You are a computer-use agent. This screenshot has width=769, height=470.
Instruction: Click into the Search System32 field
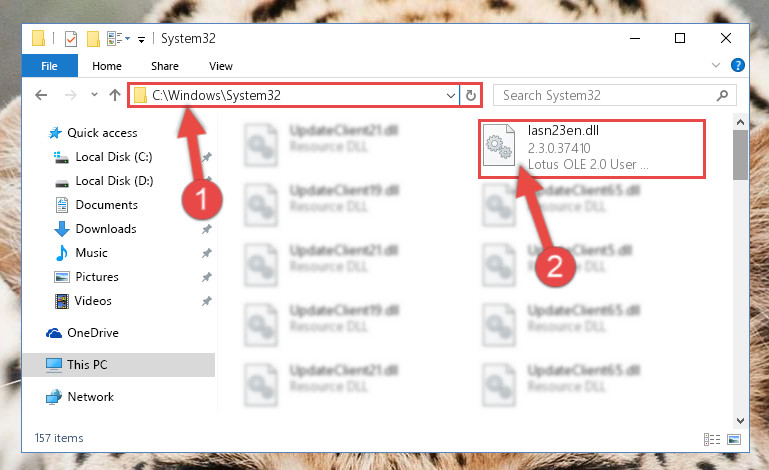[607, 95]
